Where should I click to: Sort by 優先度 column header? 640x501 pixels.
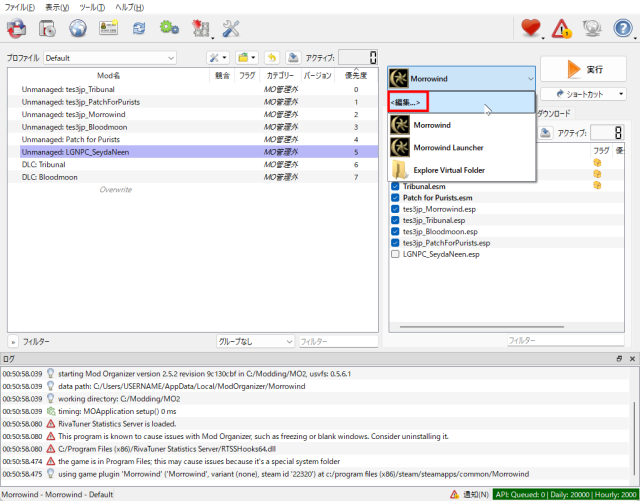point(356,75)
